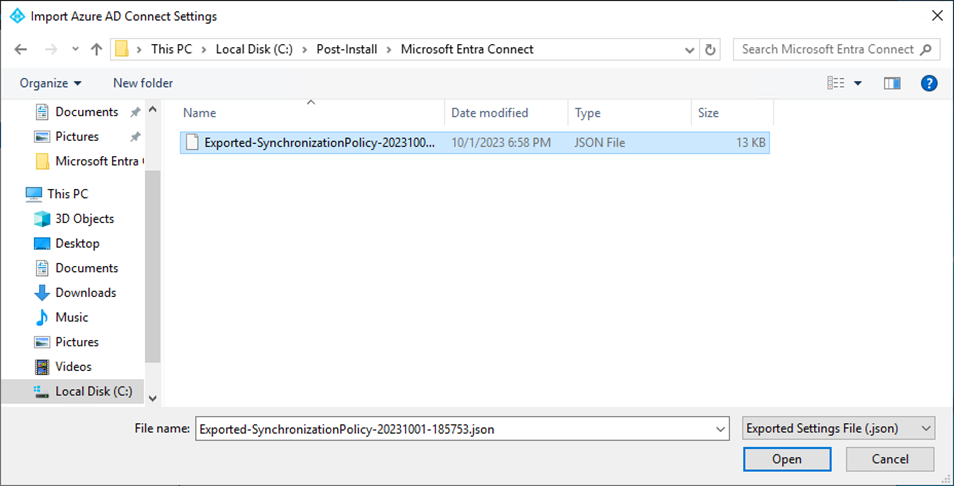Refresh the current folder view
The height and width of the screenshot is (486, 954).
[x=711, y=49]
